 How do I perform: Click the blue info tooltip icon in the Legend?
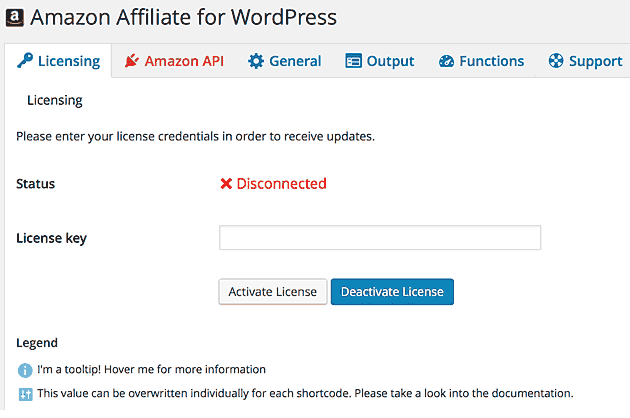tap(25, 370)
